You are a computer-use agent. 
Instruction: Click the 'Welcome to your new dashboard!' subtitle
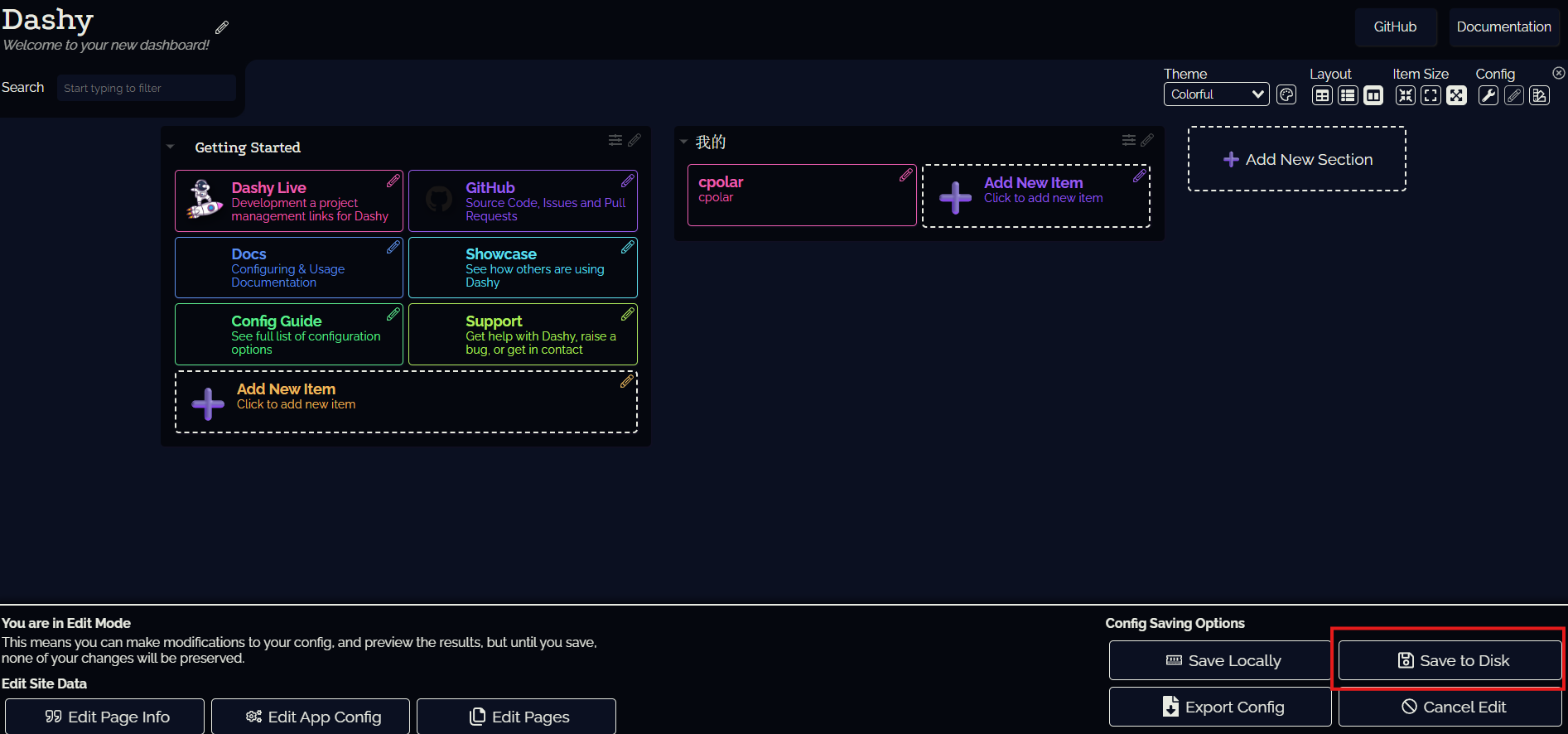pos(106,45)
